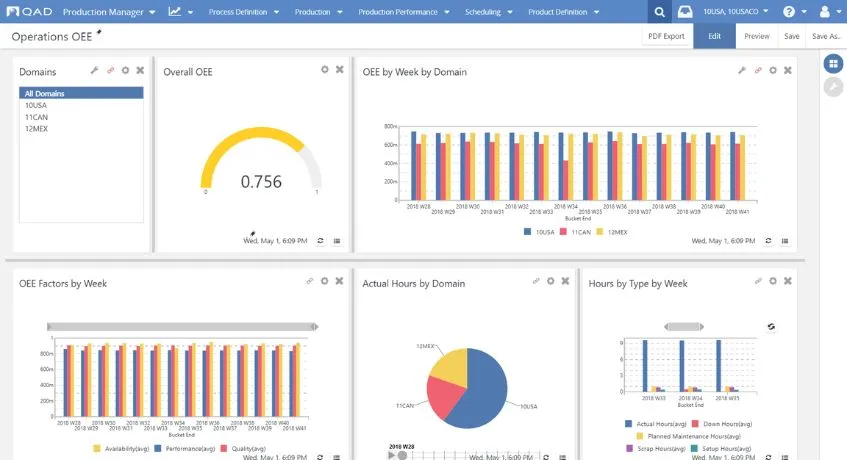Viewport: 847px width, 460px height.
Task: Open gear on Actual Hours by Domain panel
Action: [550, 281]
